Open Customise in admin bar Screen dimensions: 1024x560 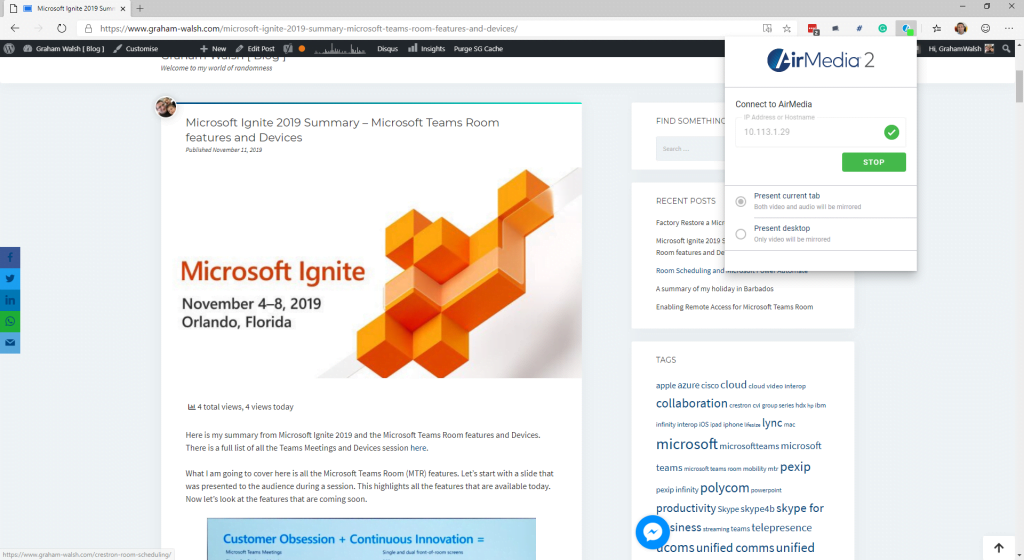pos(136,48)
